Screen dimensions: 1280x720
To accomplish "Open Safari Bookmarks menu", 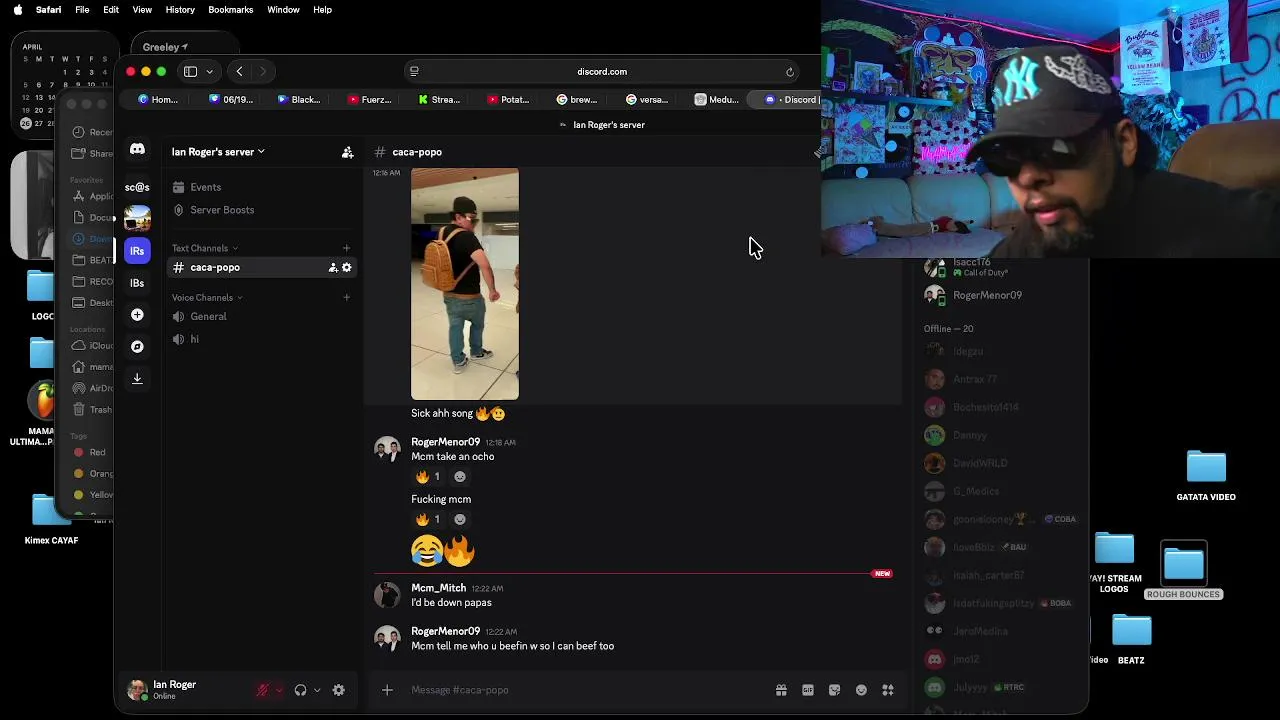I will click(x=230, y=9).
